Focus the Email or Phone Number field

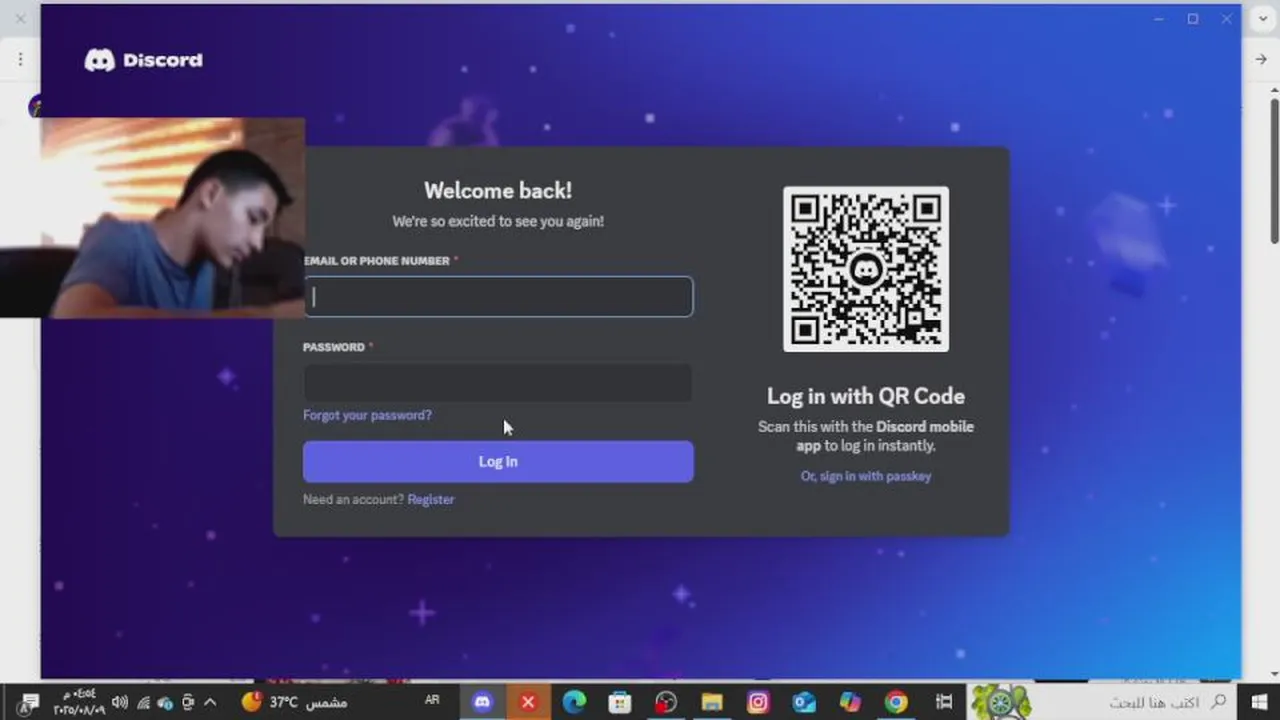tap(498, 297)
